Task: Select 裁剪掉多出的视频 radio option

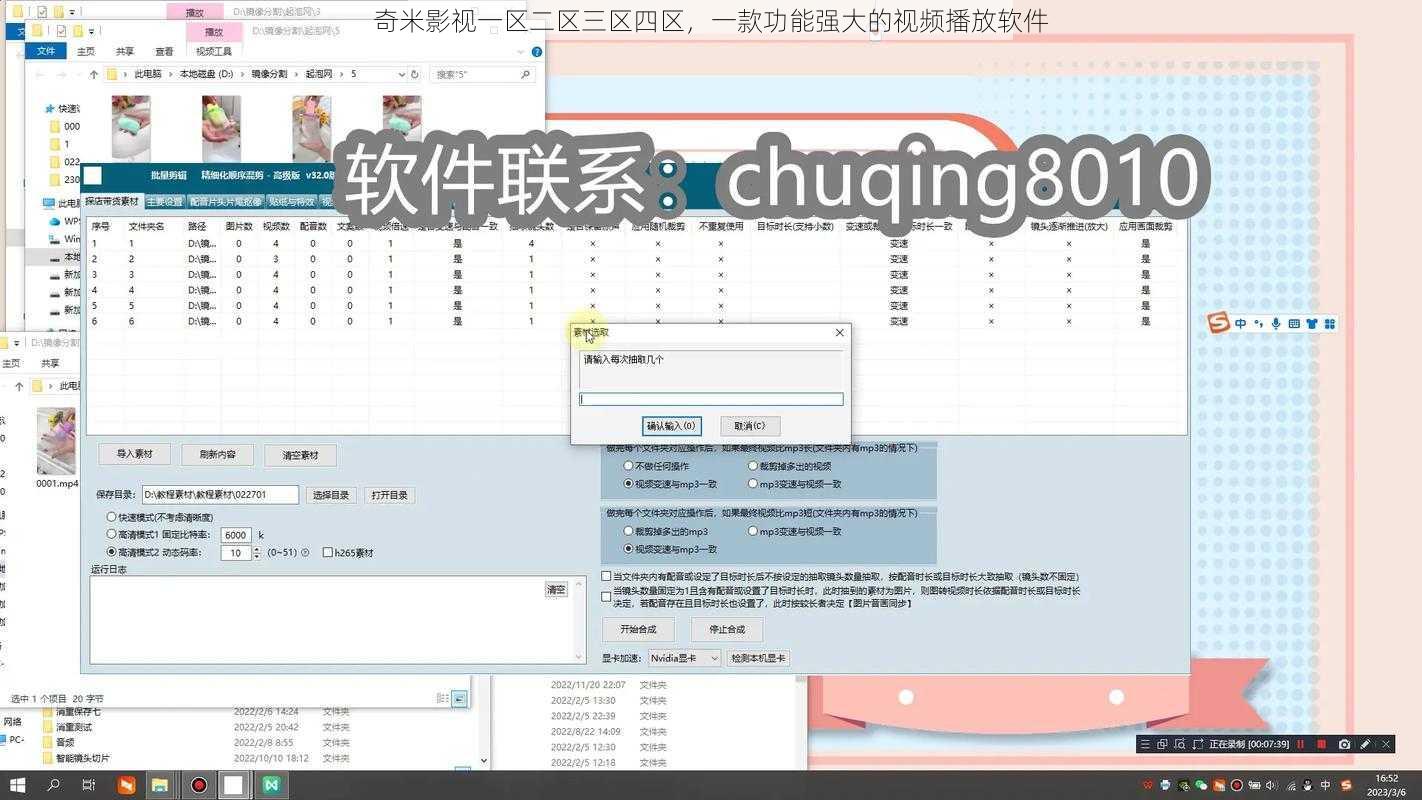Action: (x=753, y=466)
